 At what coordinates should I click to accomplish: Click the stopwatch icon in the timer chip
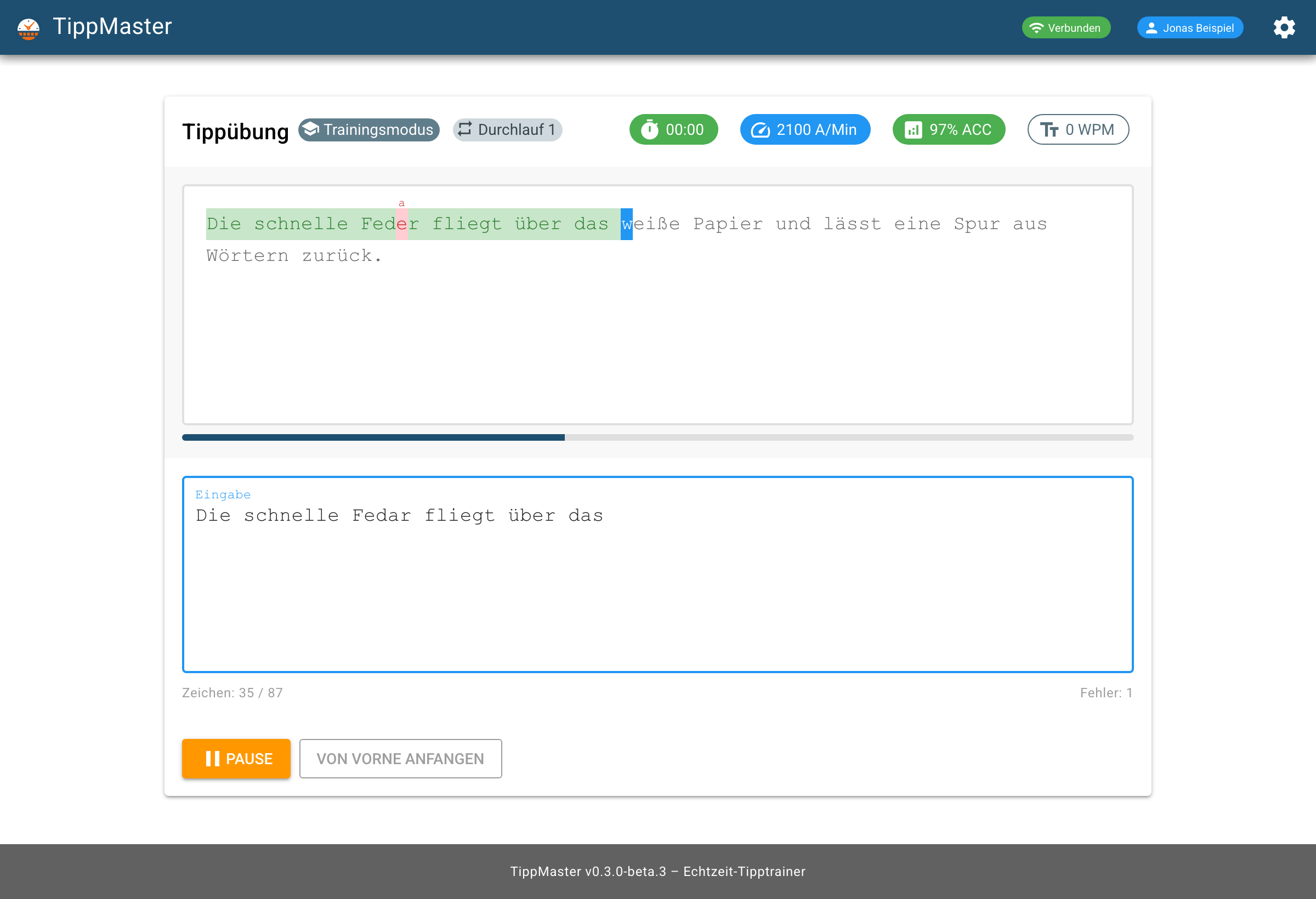(x=650, y=129)
